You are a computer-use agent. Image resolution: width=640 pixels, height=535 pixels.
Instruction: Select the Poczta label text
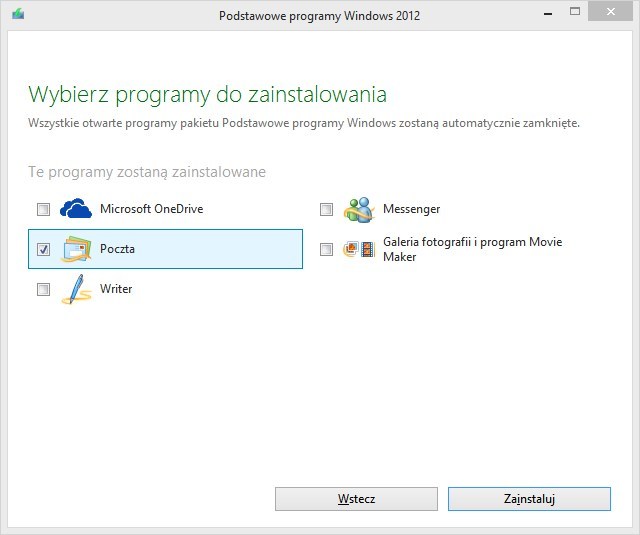117,249
